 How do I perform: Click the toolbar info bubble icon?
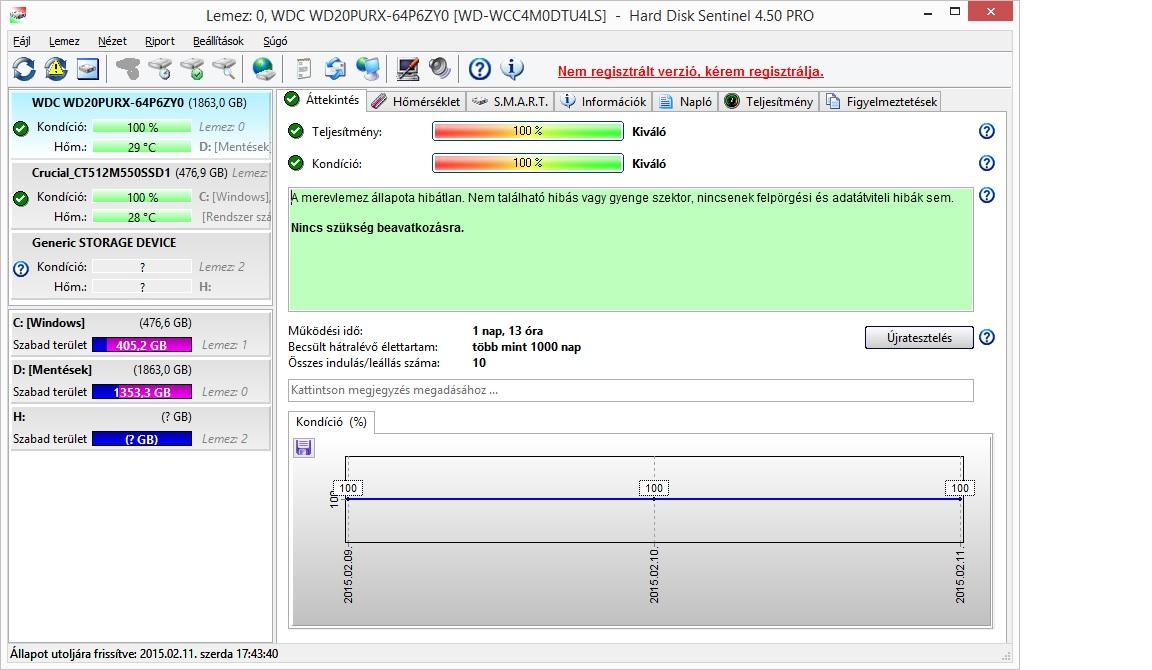[512, 69]
